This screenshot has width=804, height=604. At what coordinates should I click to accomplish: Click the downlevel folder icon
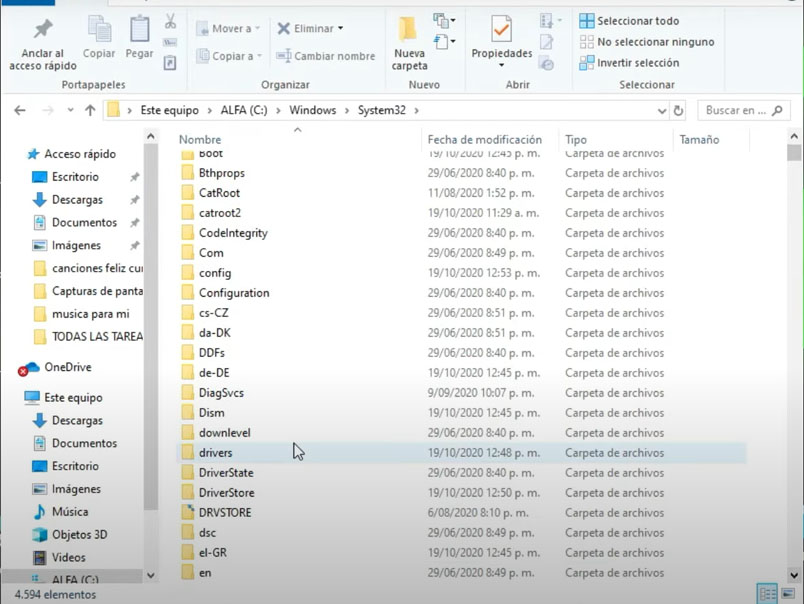pyautogui.click(x=188, y=433)
